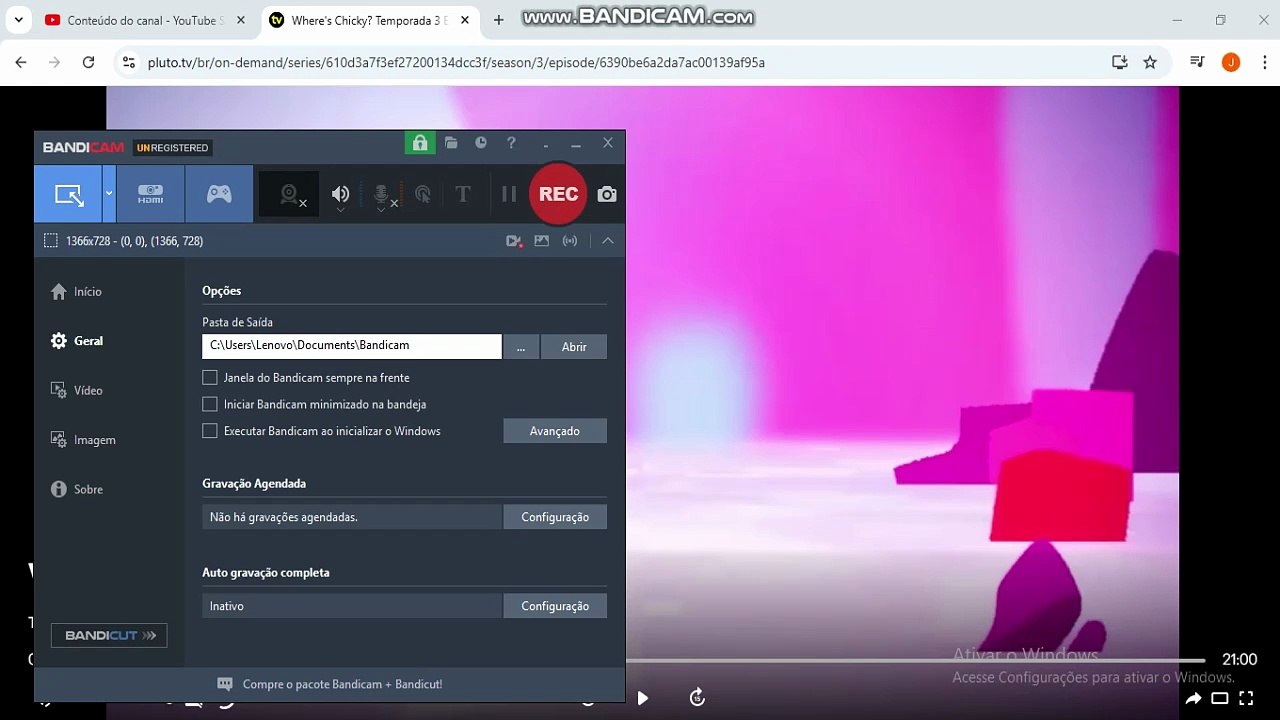
Task: Select Bandicam screen recording mode
Action: pyautogui.click(x=68, y=194)
